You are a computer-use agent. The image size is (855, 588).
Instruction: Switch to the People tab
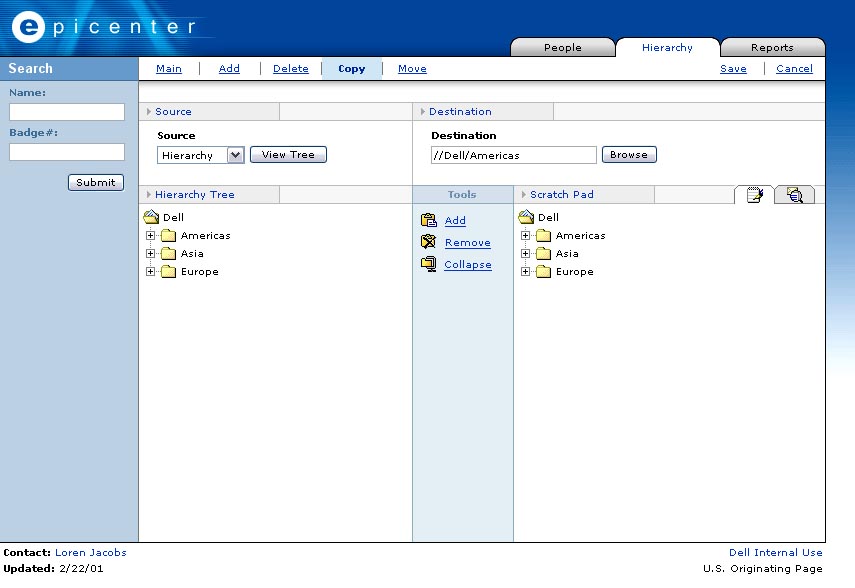tap(563, 47)
